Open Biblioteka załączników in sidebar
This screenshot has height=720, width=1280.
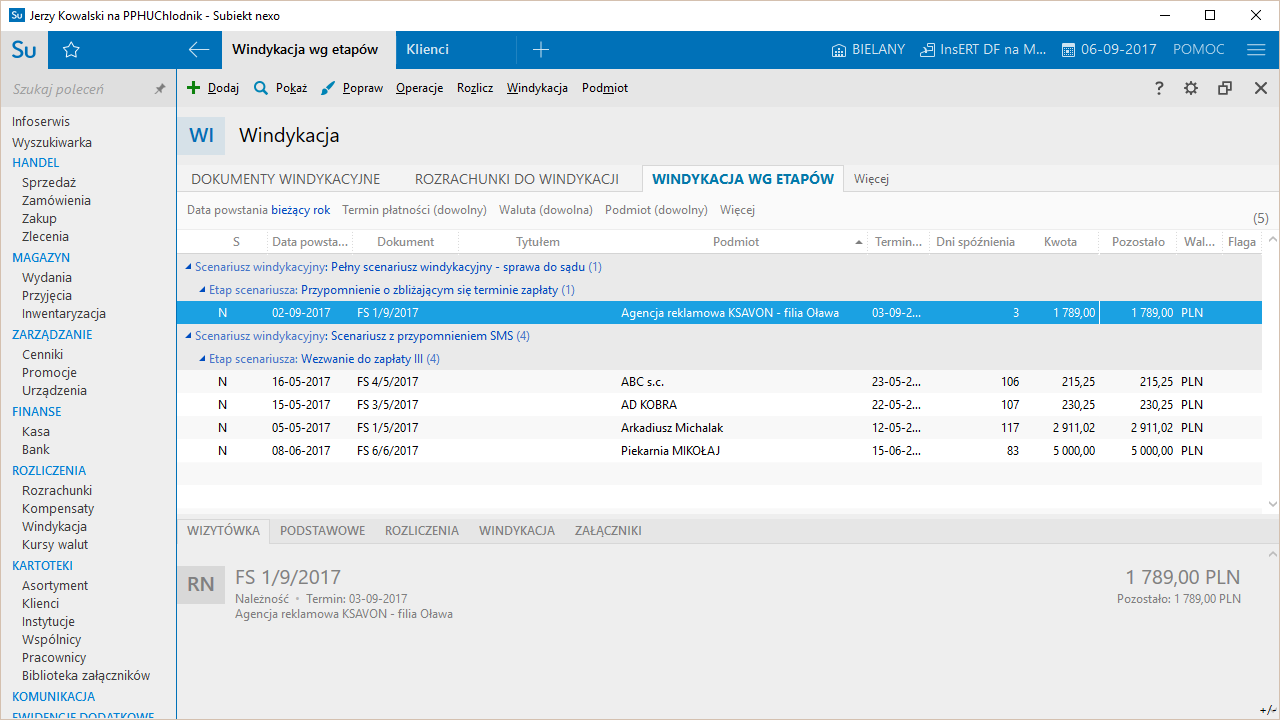86,675
